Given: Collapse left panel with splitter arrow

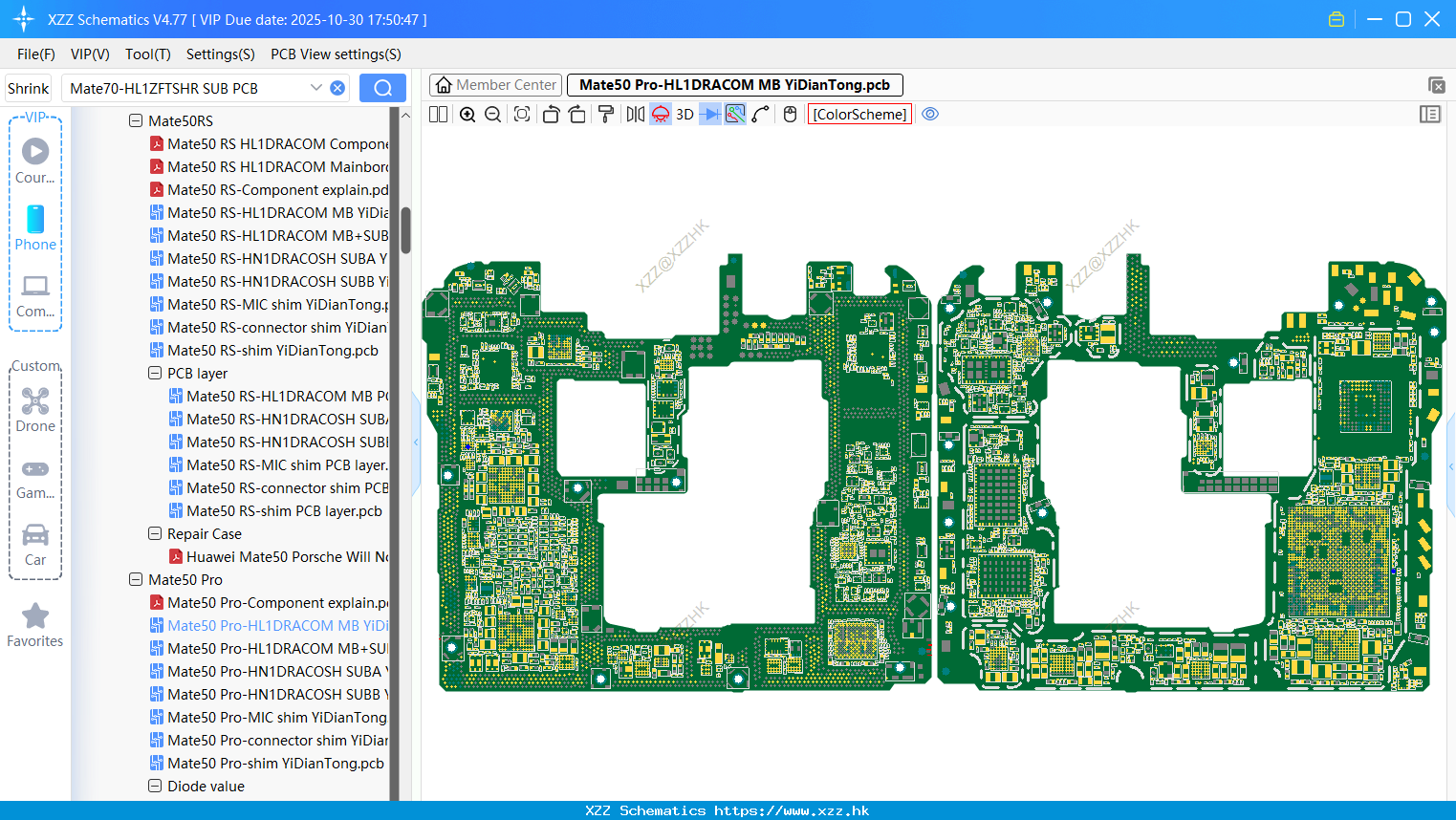Looking at the screenshot, I should (x=416, y=442).
